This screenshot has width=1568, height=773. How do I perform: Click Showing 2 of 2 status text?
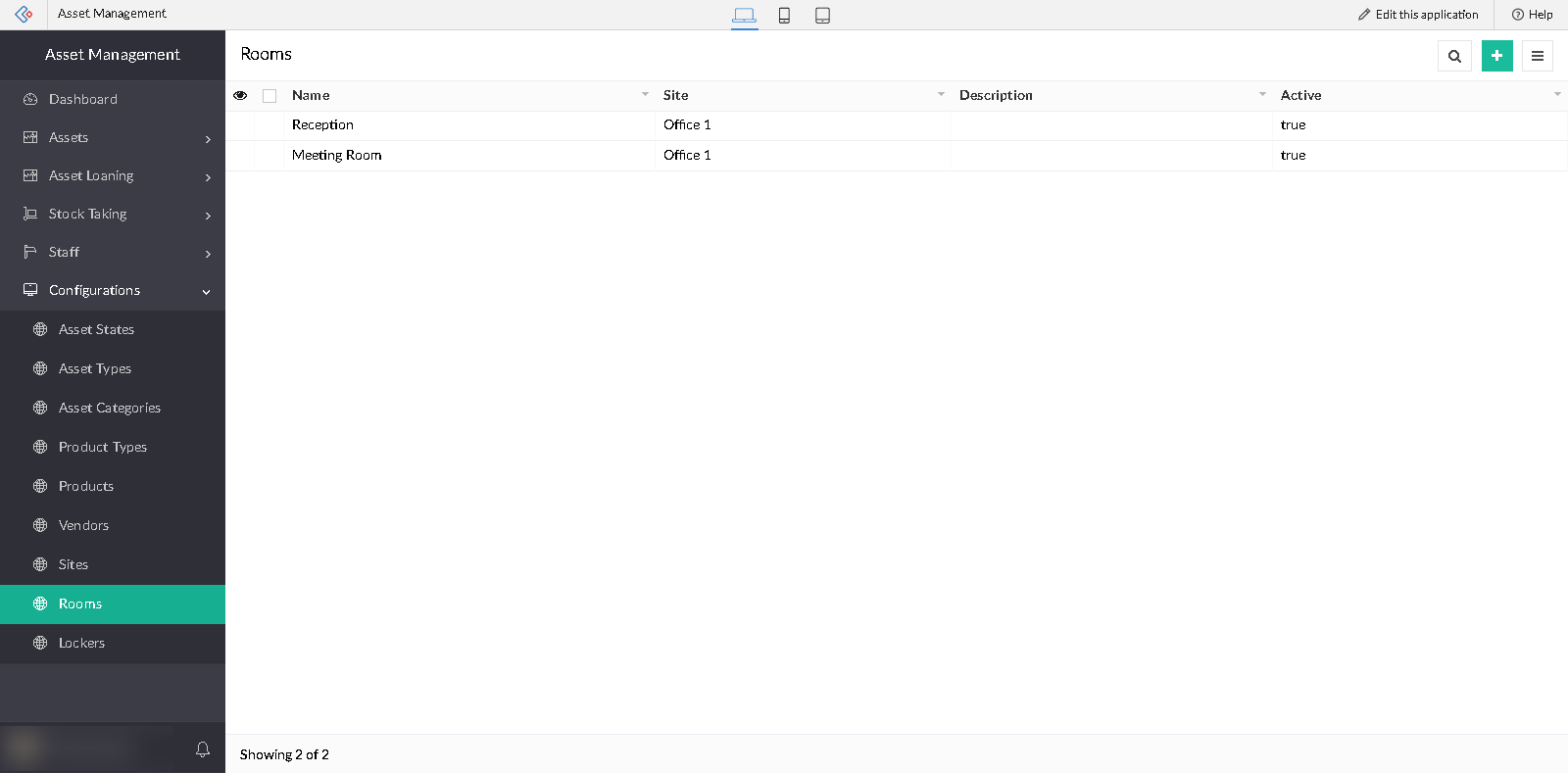tap(284, 754)
